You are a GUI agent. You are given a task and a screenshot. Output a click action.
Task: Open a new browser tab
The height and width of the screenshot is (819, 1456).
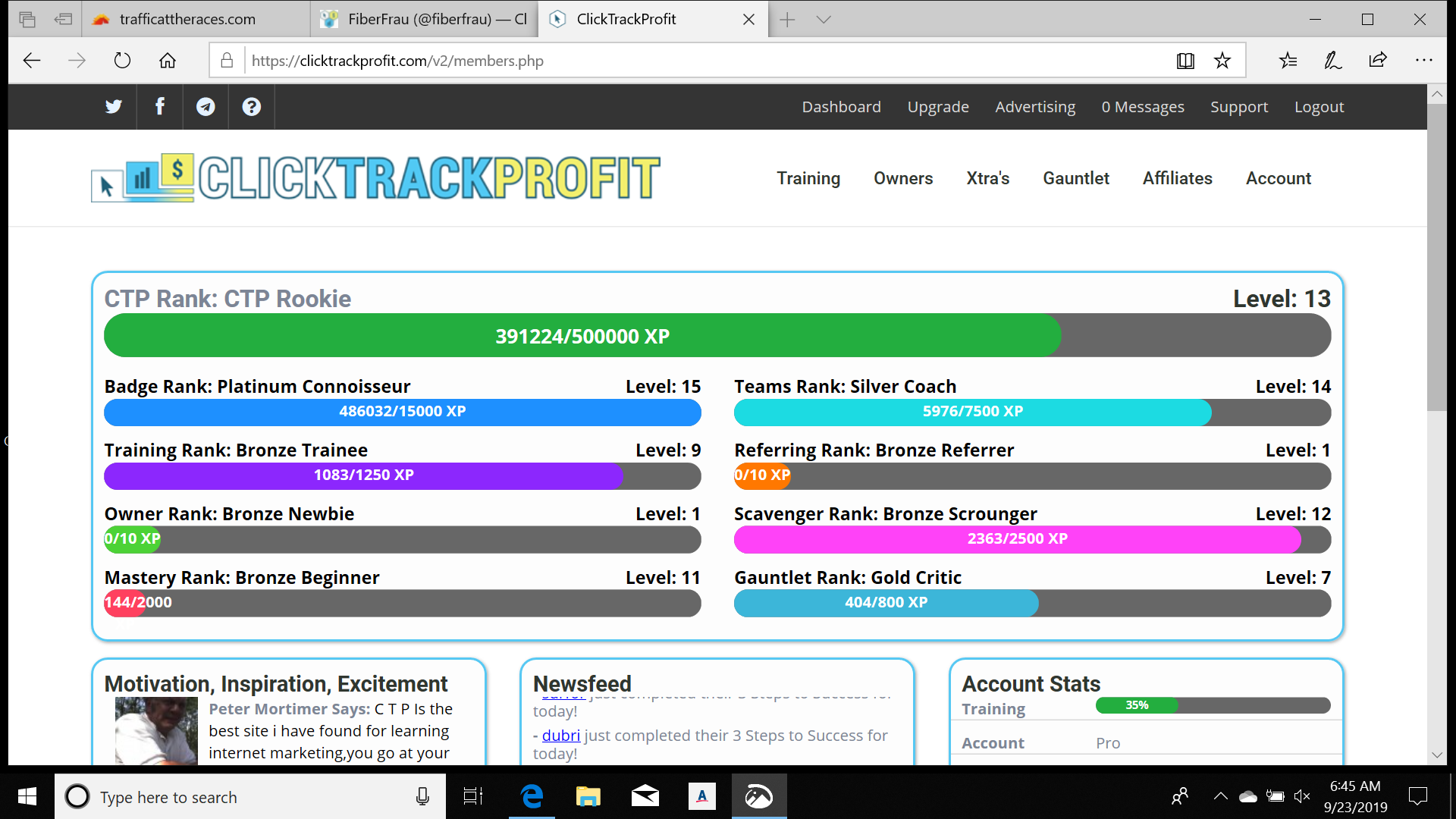pos(787,19)
